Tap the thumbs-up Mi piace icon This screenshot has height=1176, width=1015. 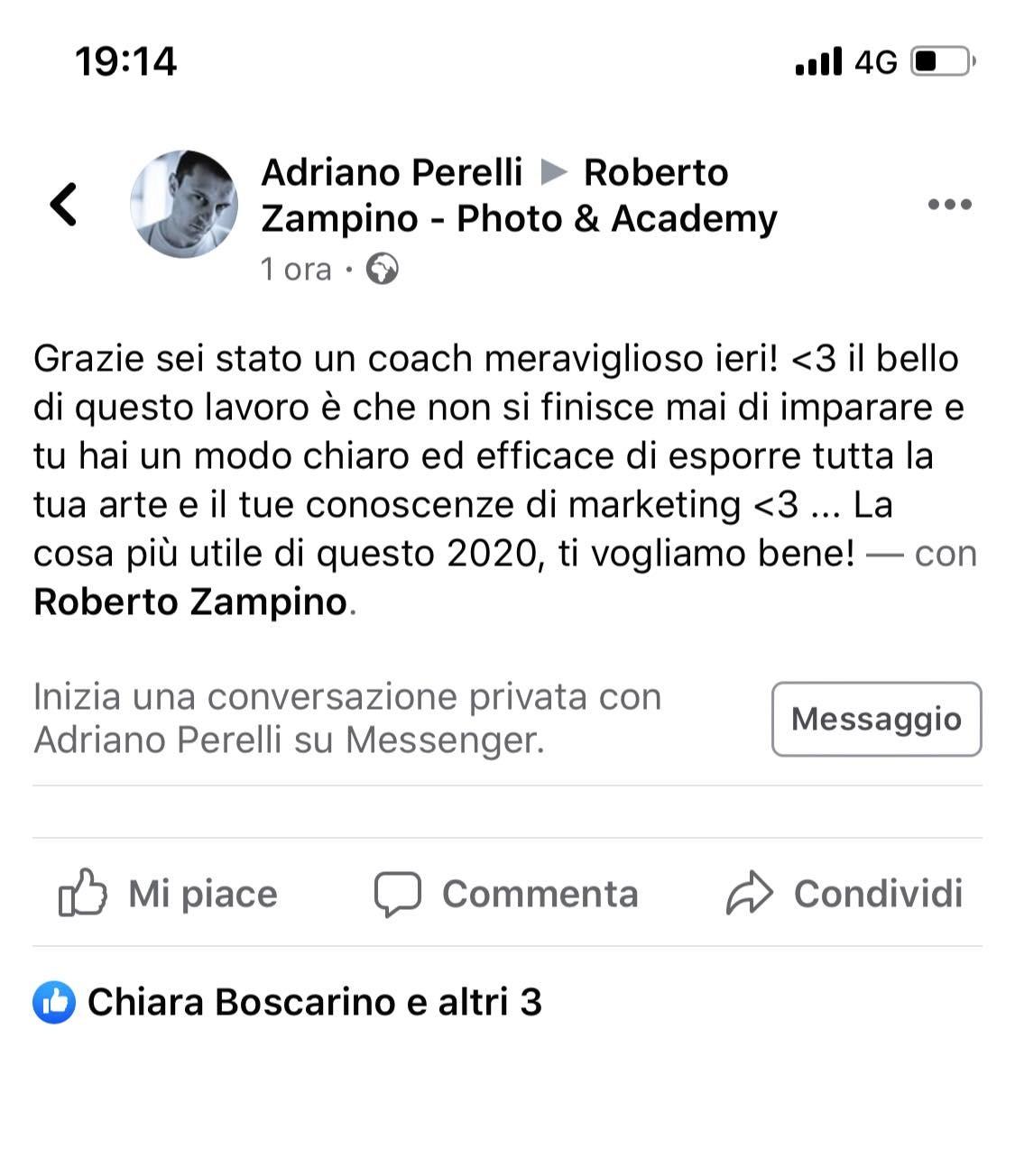[82, 893]
